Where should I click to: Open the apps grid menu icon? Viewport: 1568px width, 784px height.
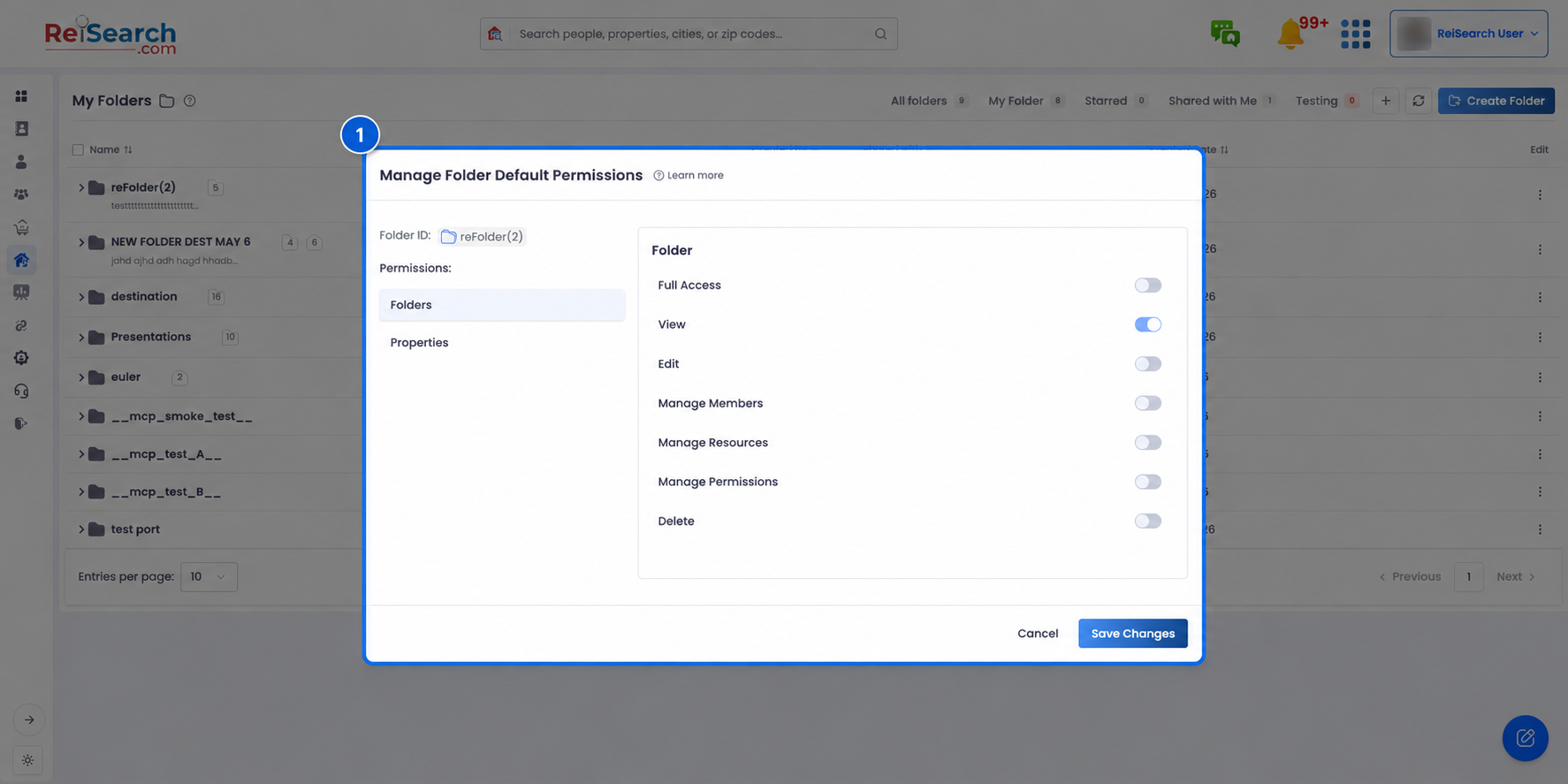pyautogui.click(x=1355, y=34)
